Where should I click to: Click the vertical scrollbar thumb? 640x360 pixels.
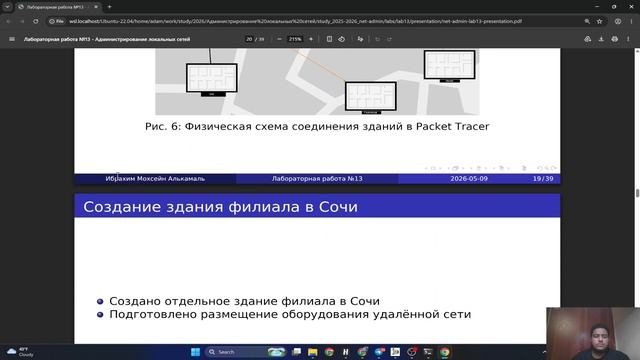pyautogui.click(x=637, y=193)
